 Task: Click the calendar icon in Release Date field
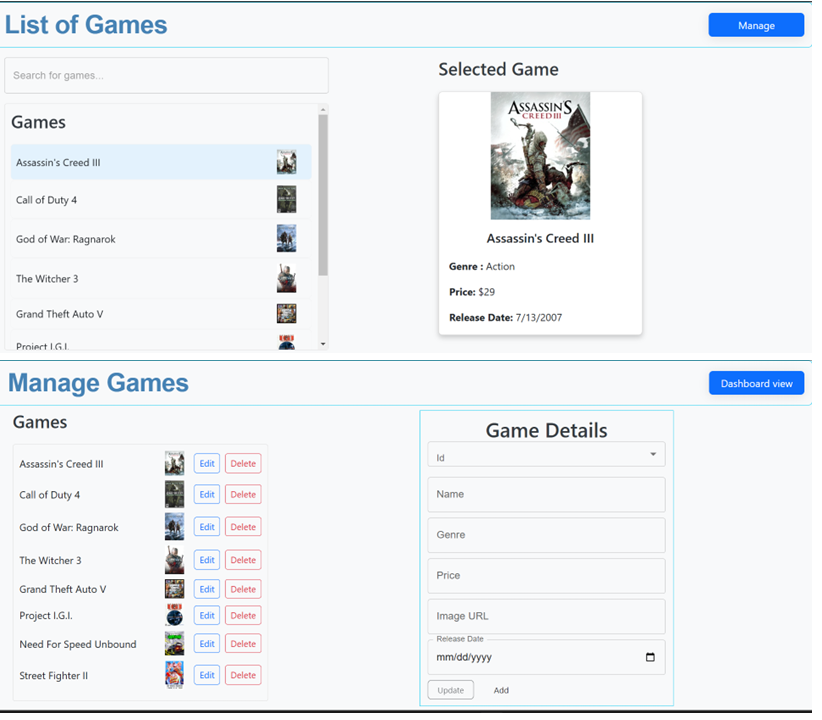click(650, 658)
